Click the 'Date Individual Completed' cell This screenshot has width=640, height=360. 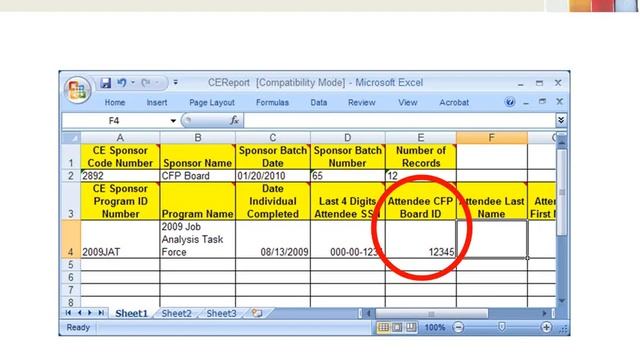pos(273,201)
